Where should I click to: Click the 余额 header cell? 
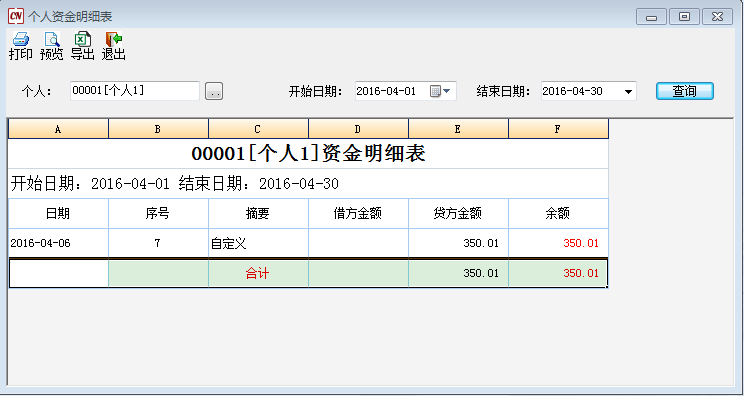(x=558, y=213)
